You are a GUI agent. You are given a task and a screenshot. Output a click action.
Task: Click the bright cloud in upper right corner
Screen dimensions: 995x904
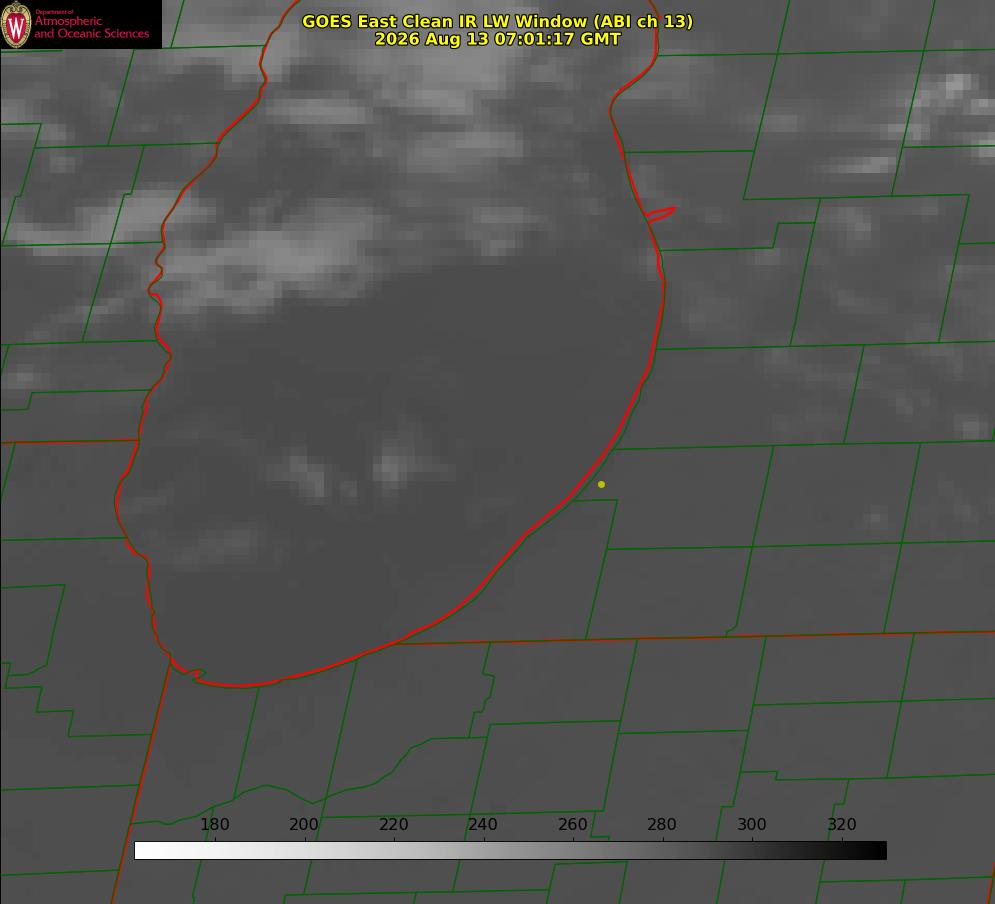click(957, 86)
